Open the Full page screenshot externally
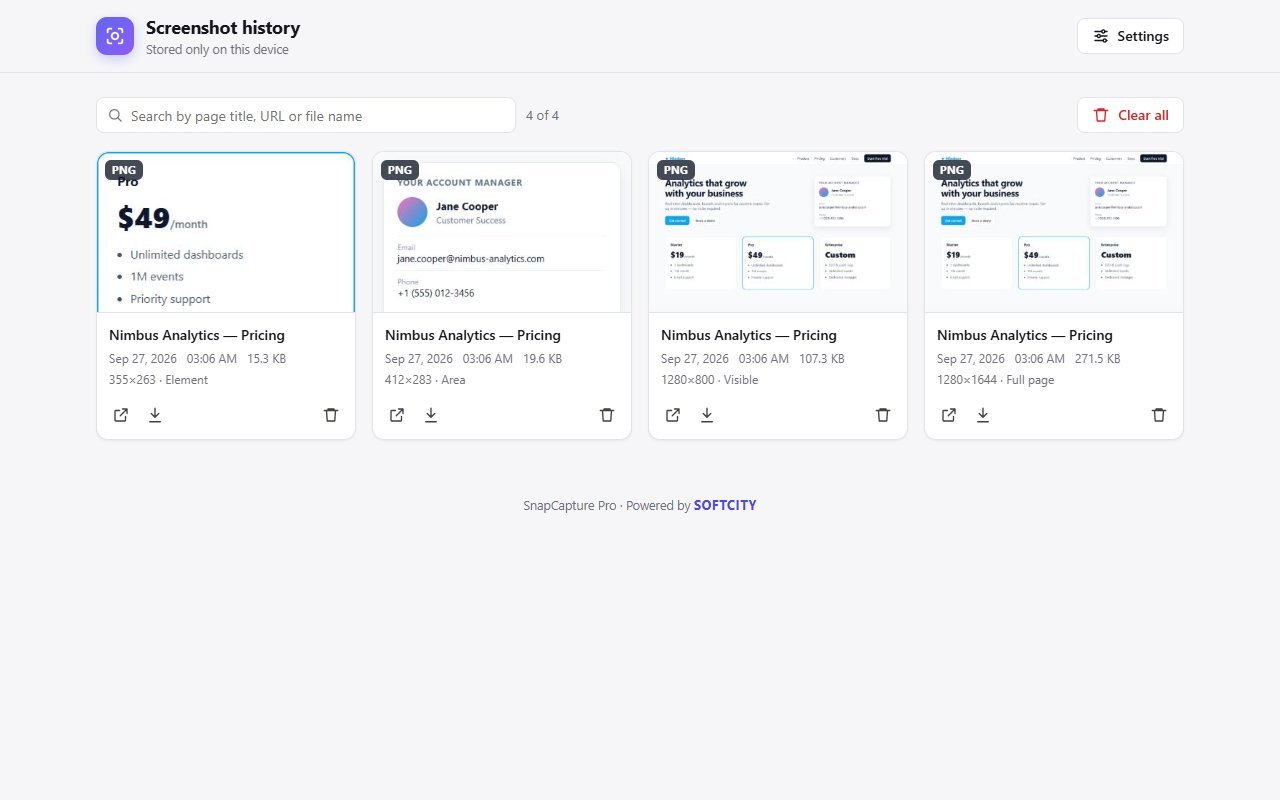1280x800 pixels. click(949, 415)
